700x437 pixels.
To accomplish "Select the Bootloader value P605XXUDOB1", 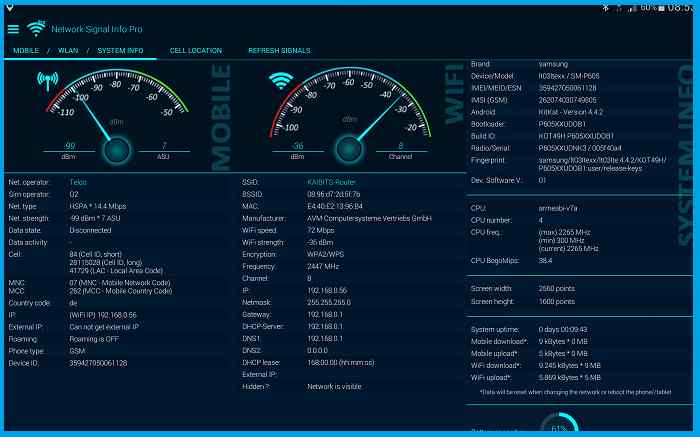I will (x=562, y=124).
